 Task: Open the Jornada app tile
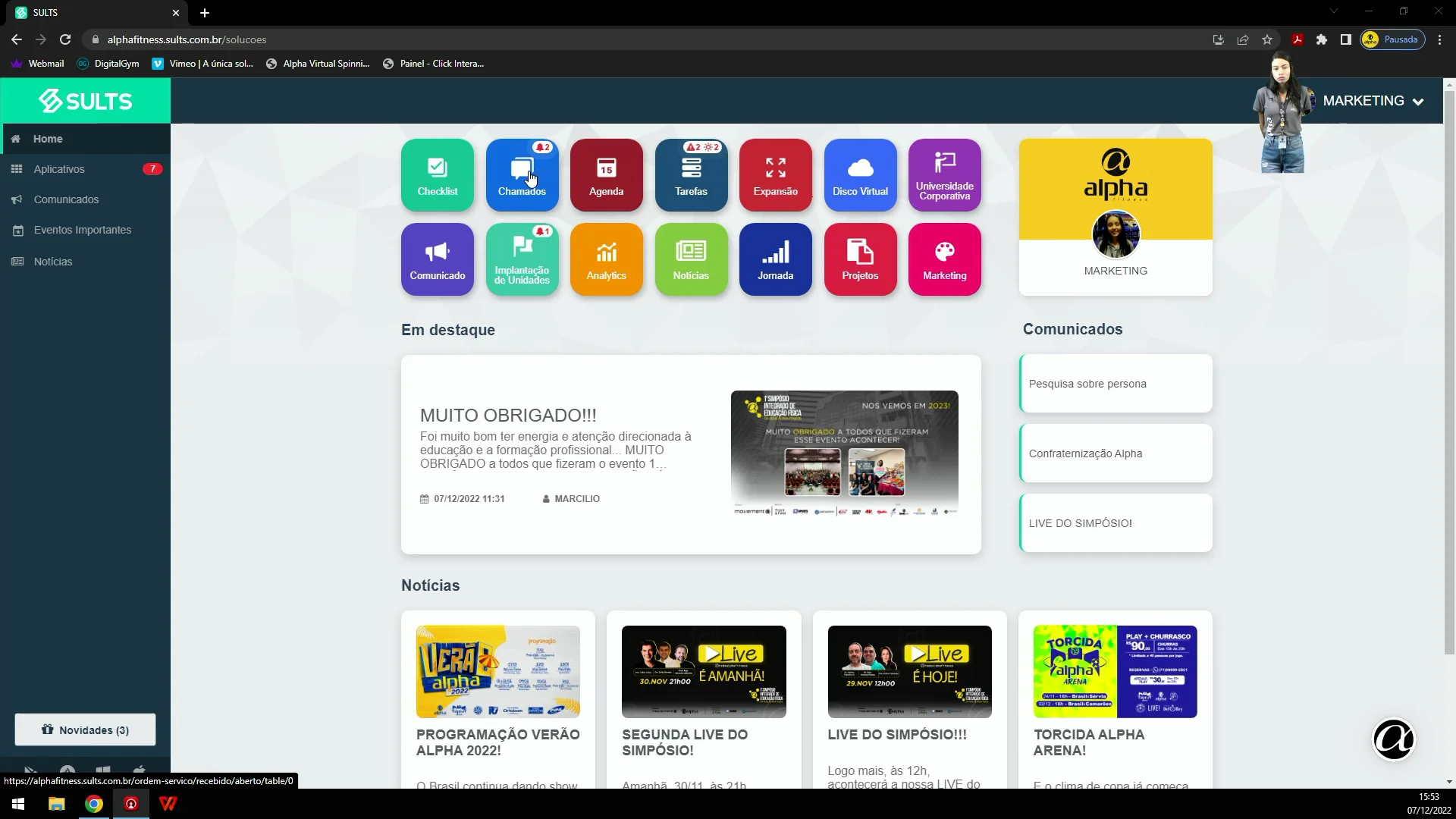(x=775, y=259)
